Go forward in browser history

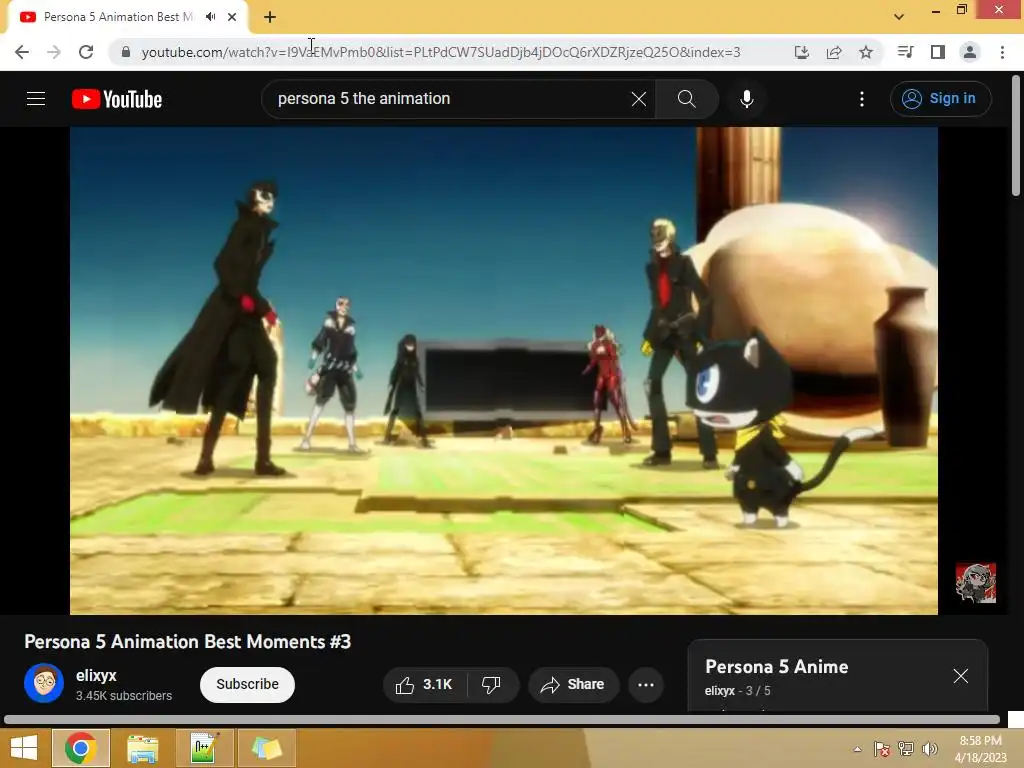tap(54, 52)
